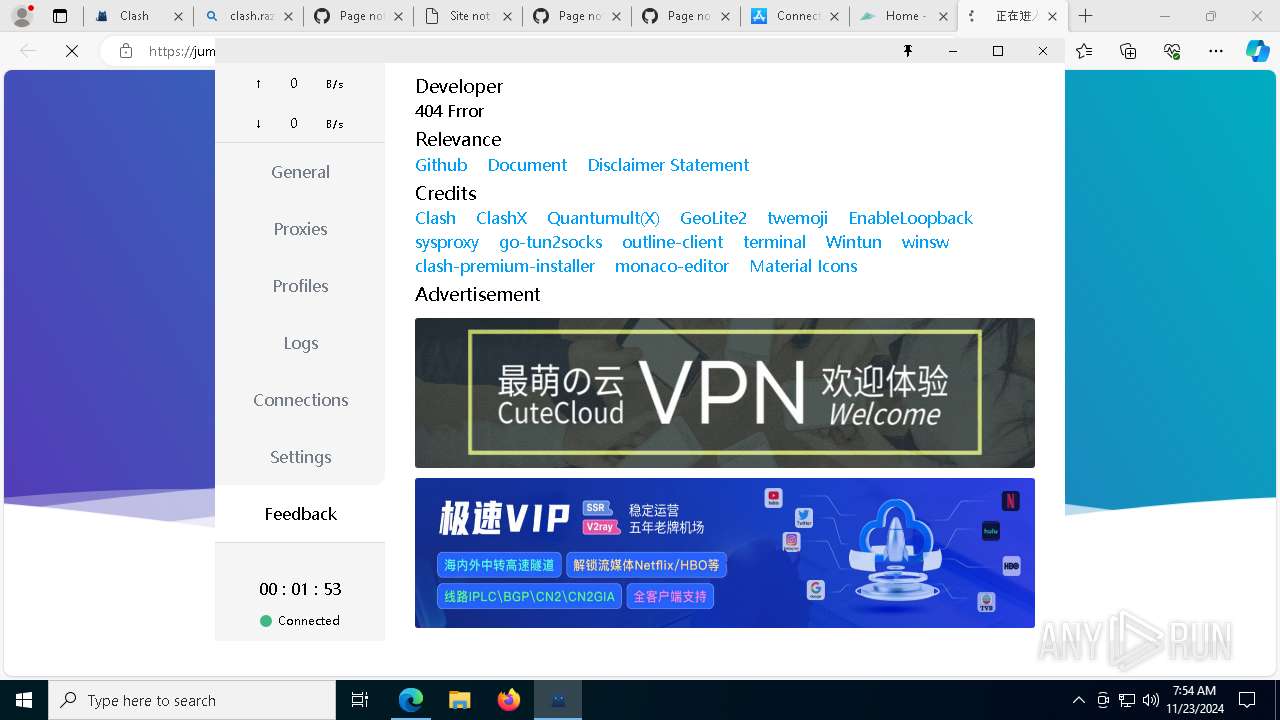Go back in Edge browser
The width and height of the screenshot is (1280, 720).
coord(28,51)
